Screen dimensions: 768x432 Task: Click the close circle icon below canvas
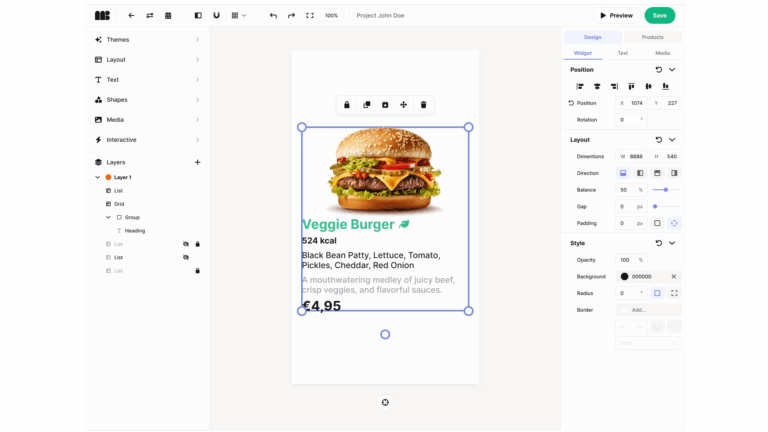click(385, 403)
